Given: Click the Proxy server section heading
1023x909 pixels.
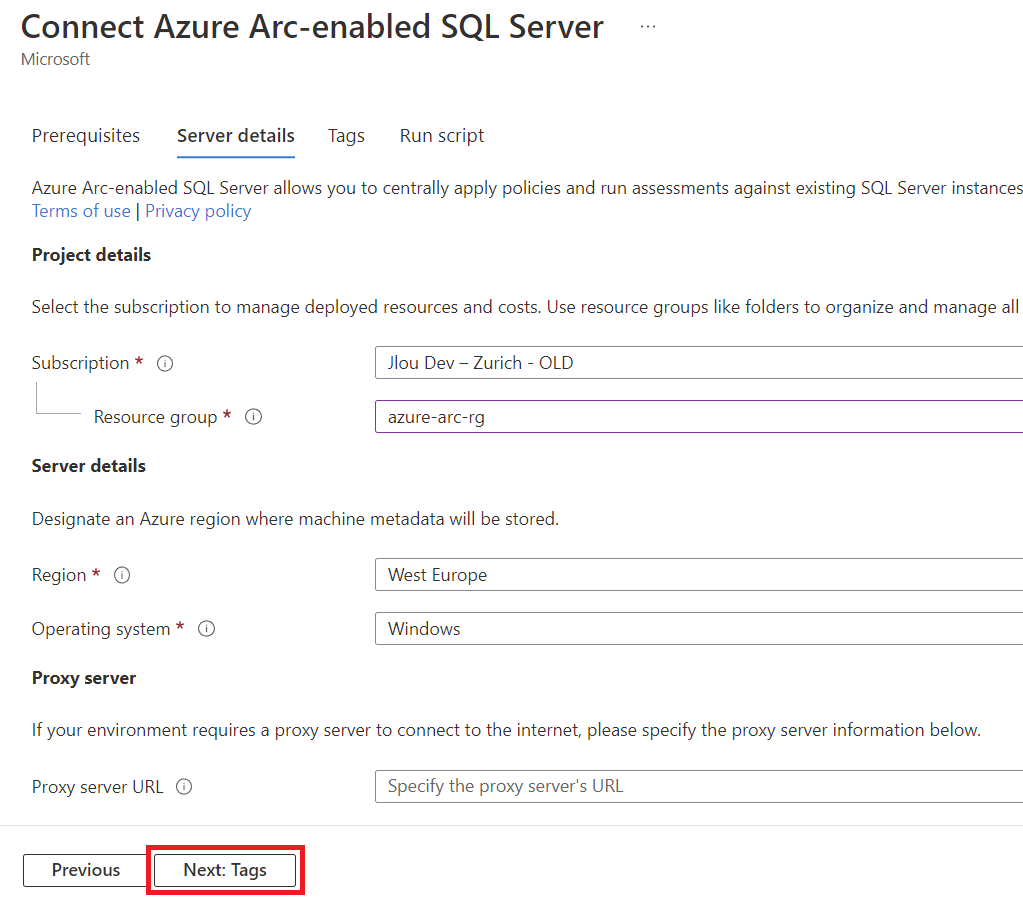Looking at the screenshot, I should [84, 678].
